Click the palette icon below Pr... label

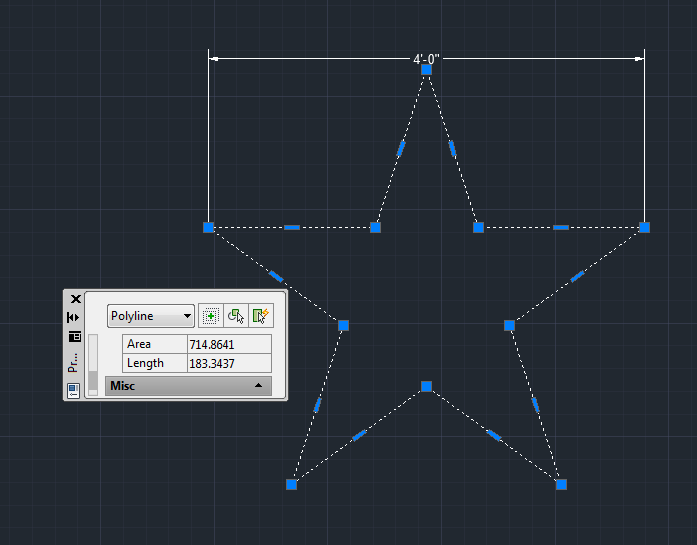click(x=74, y=391)
